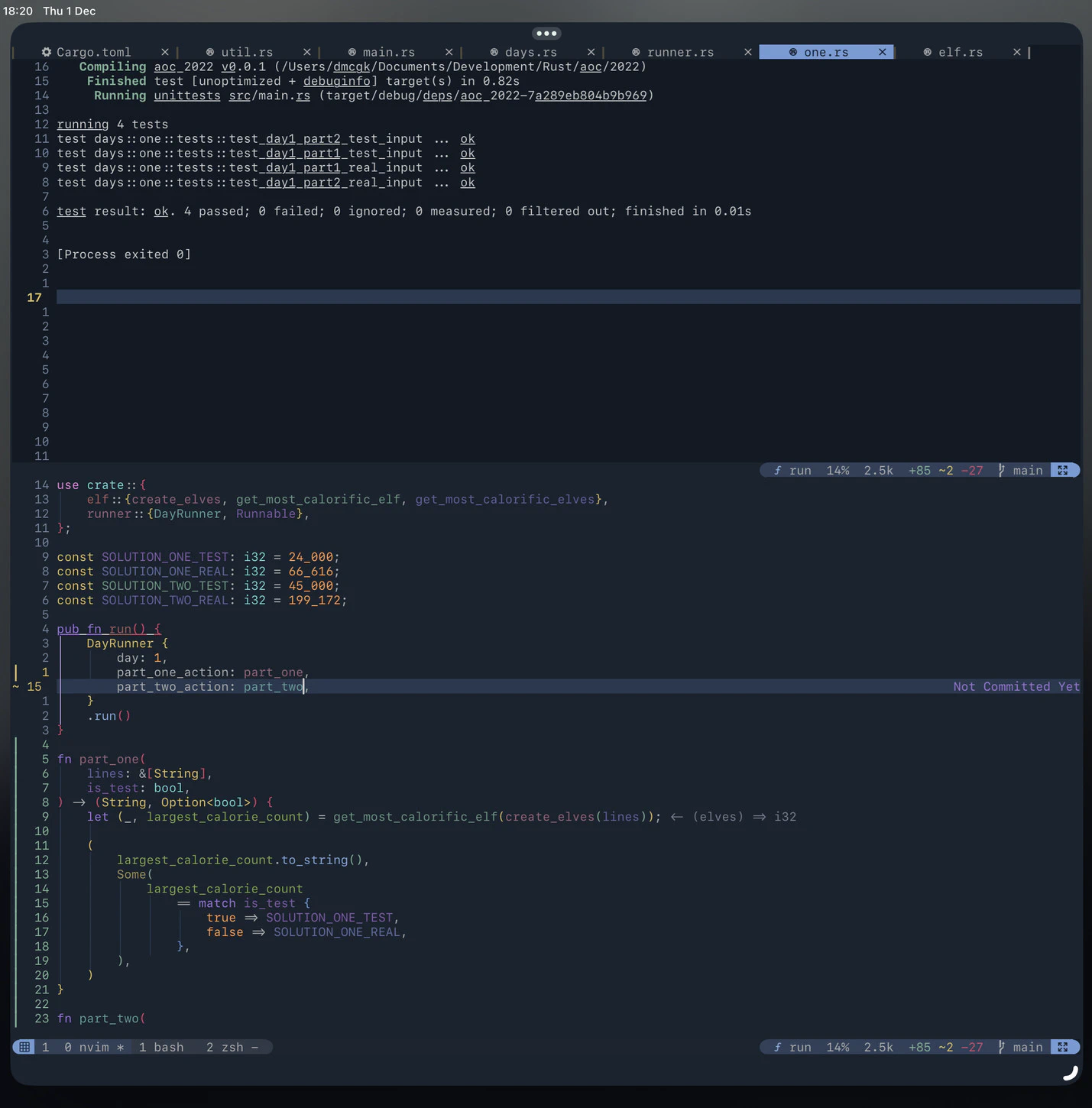Screen dimensions: 1092x1108
Task: Click the expand icon ending the bottom status bar
Action: (x=1063, y=1047)
